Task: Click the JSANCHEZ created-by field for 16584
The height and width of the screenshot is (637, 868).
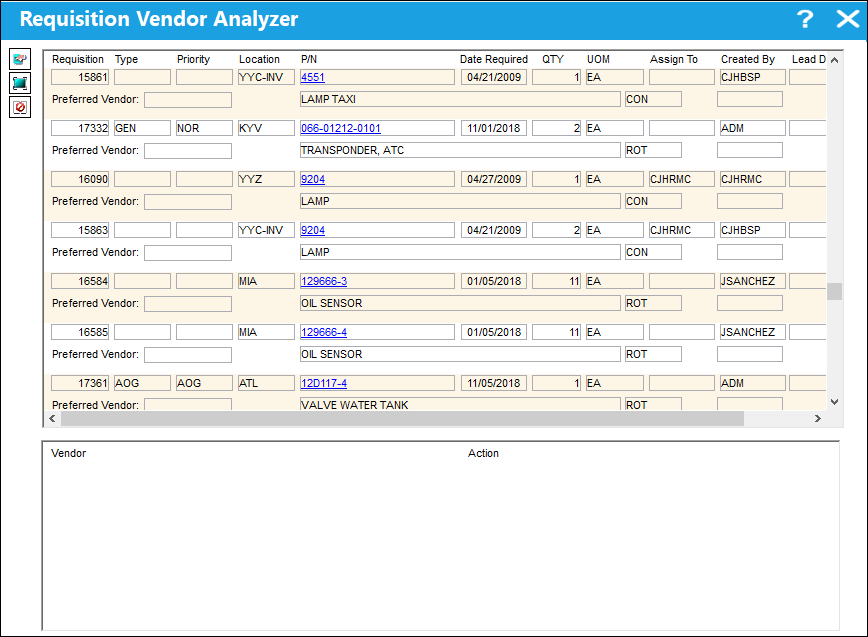Action: pos(752,281)
